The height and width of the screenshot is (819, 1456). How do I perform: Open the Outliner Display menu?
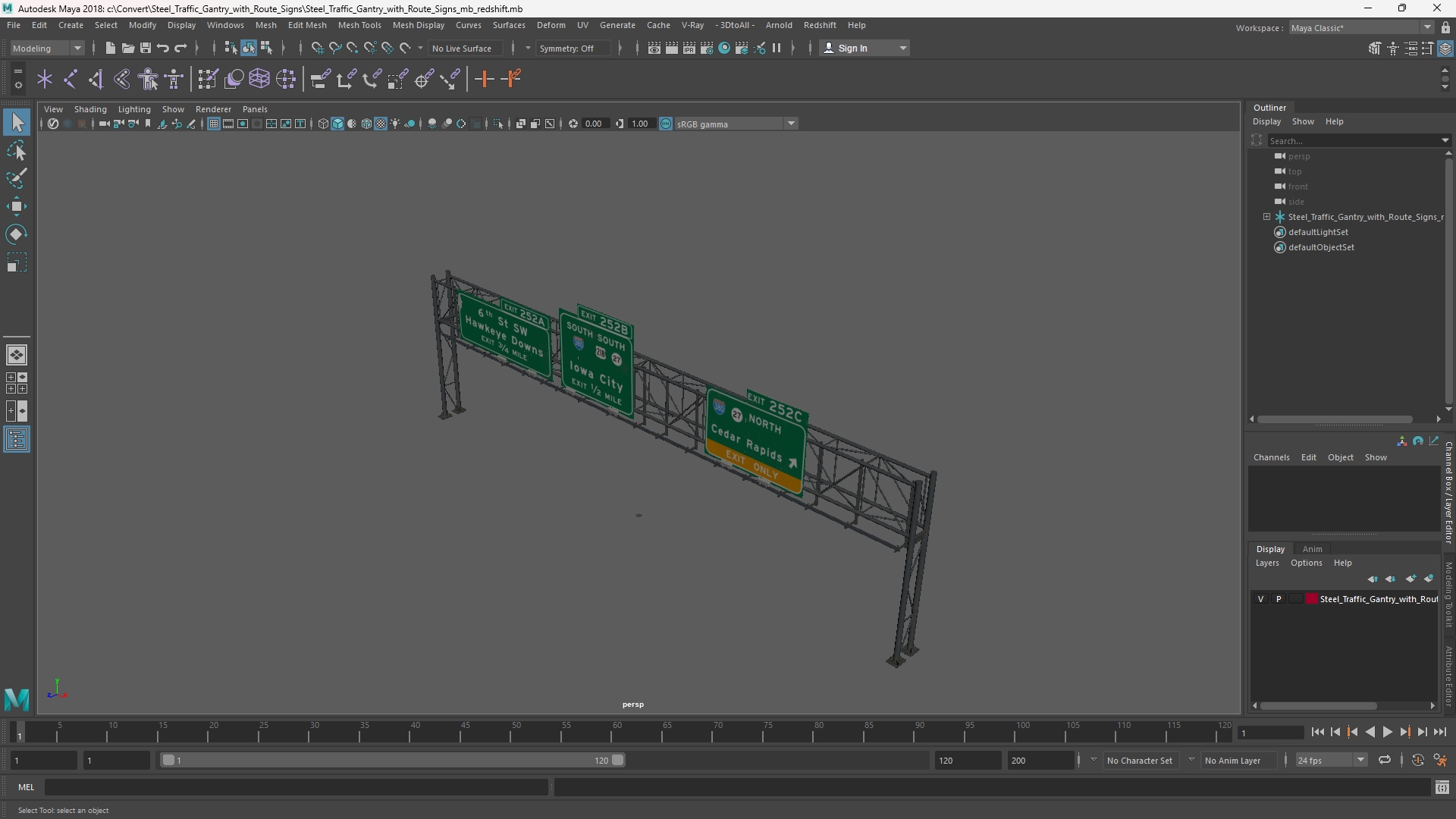point(1266,121)
